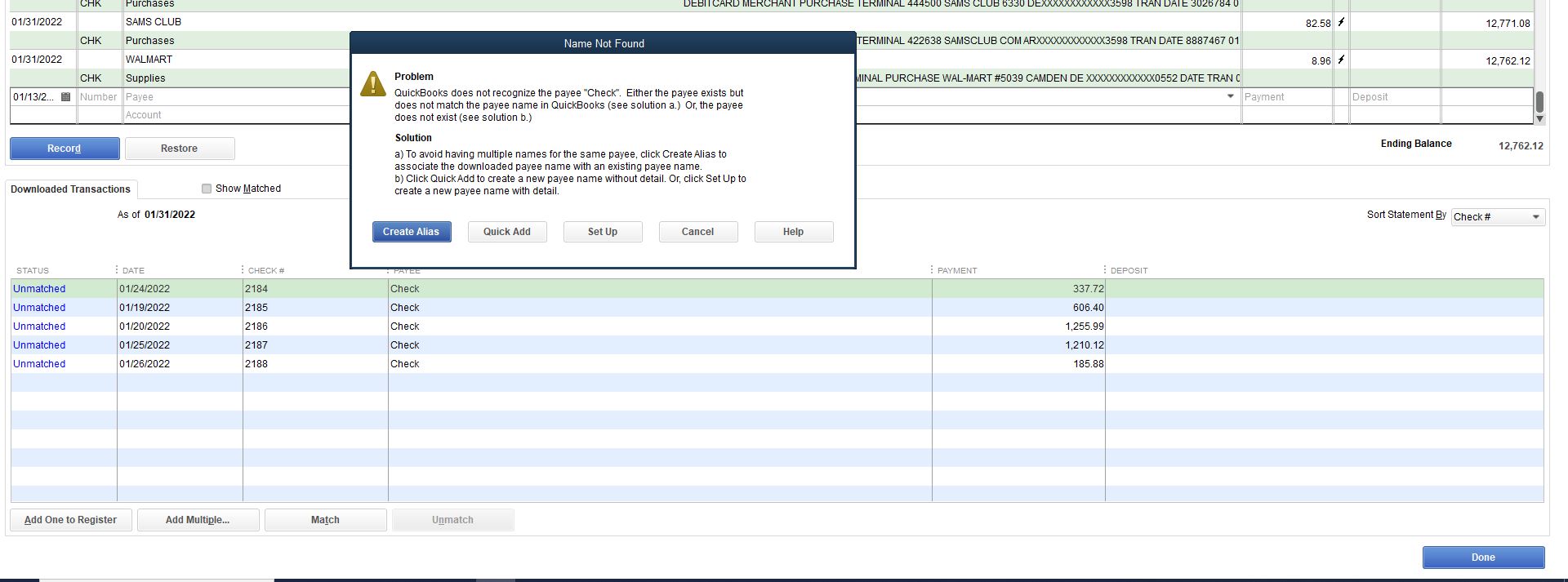The height and width of the screenshot is (582, 1568).
Task: Sort by the CHECK # column header
Action: coord(266,270)
